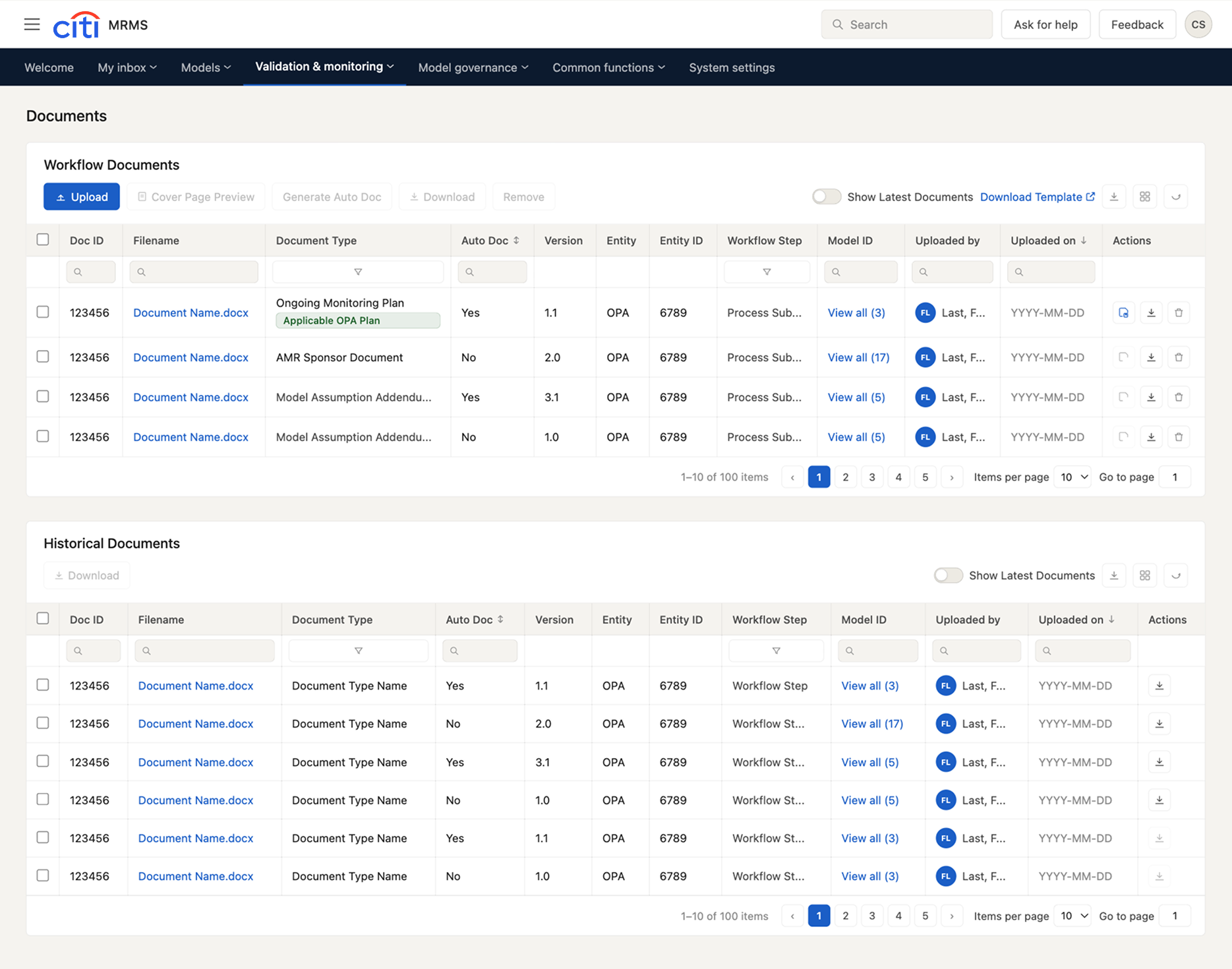Download the Ongoing Monitoring Plan document row
Viewport: 1232px width, 969px height.
click(x=1151, y=312)
